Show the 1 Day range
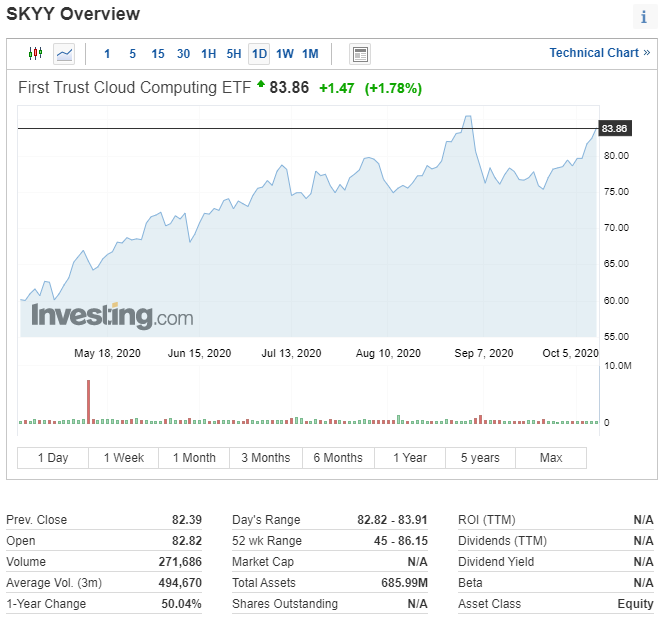 coord(53,458)
